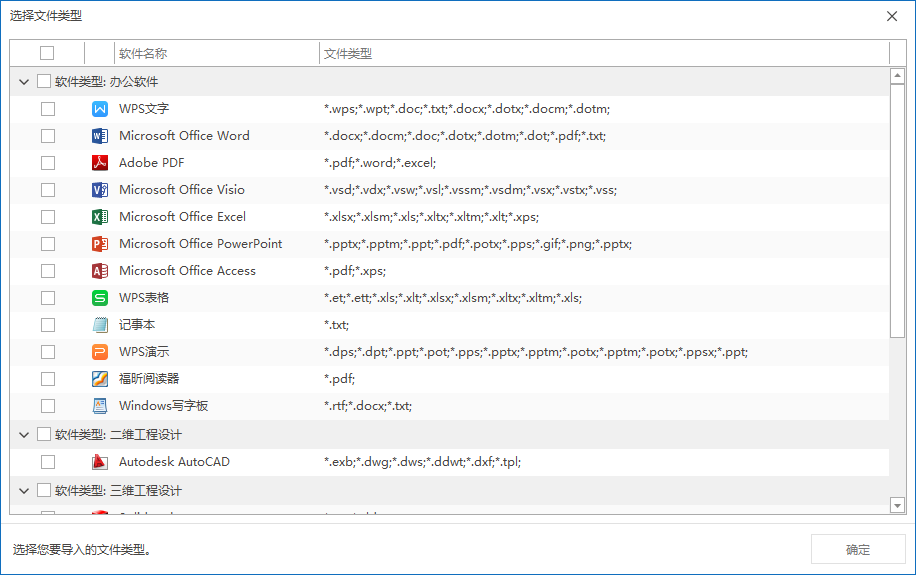Tick the 三维工程设计 group checkbox
Screen dimensions: 916x575
coord(44,490)
